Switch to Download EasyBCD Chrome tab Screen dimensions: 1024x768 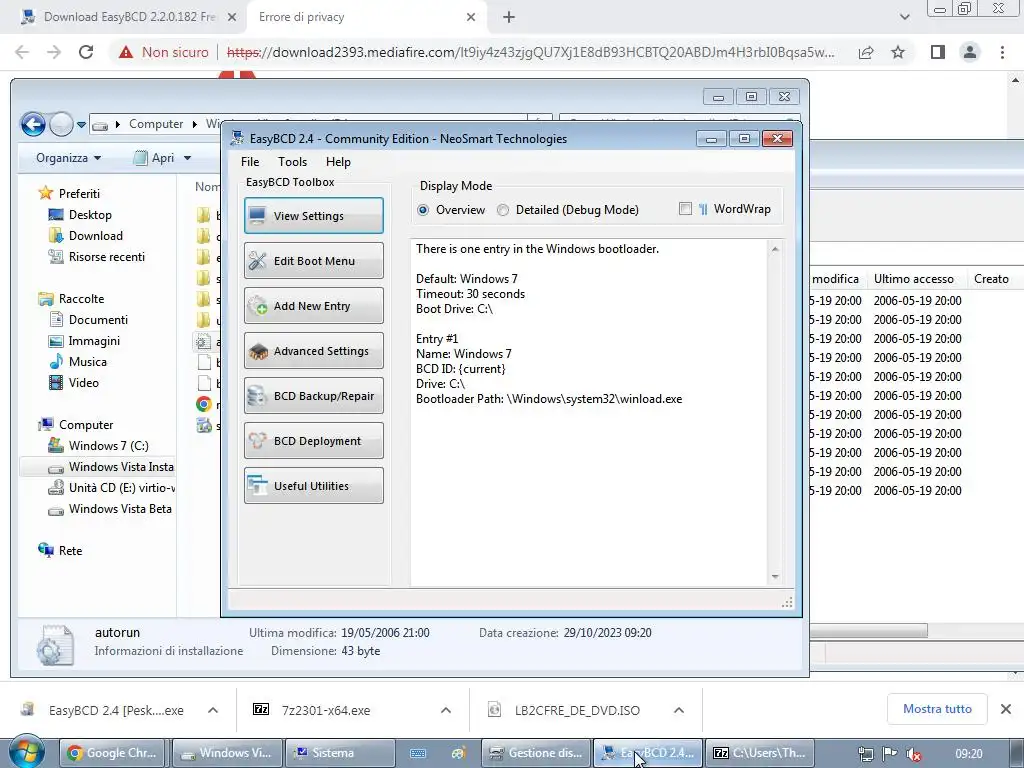click(x=129, y=17)
